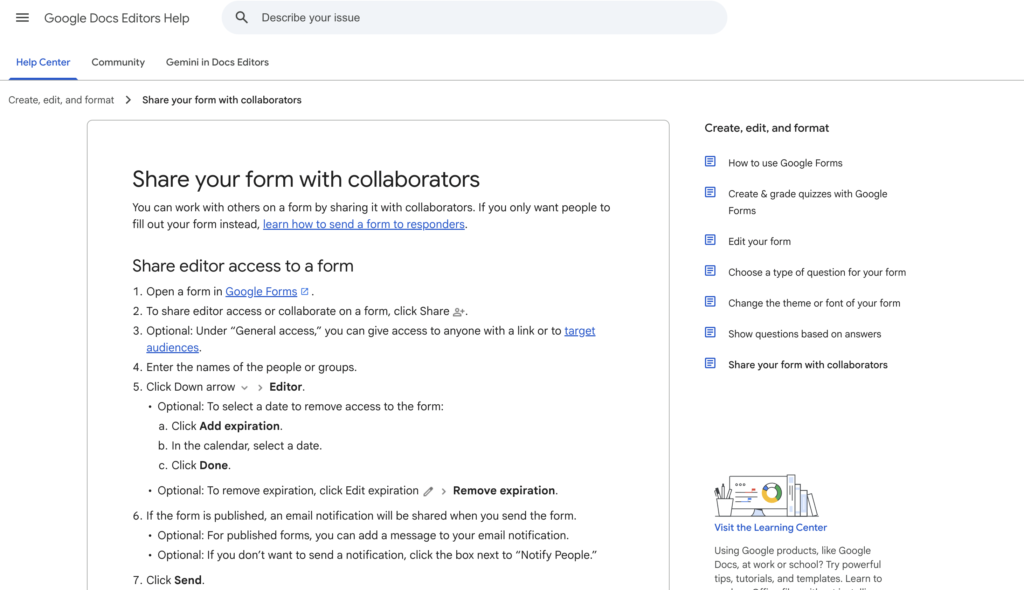Image resolution: width=1024 pixels, height=590 pixels.
Task: Click the document icon beside How to use Google Forms
Action: [710, 162]
